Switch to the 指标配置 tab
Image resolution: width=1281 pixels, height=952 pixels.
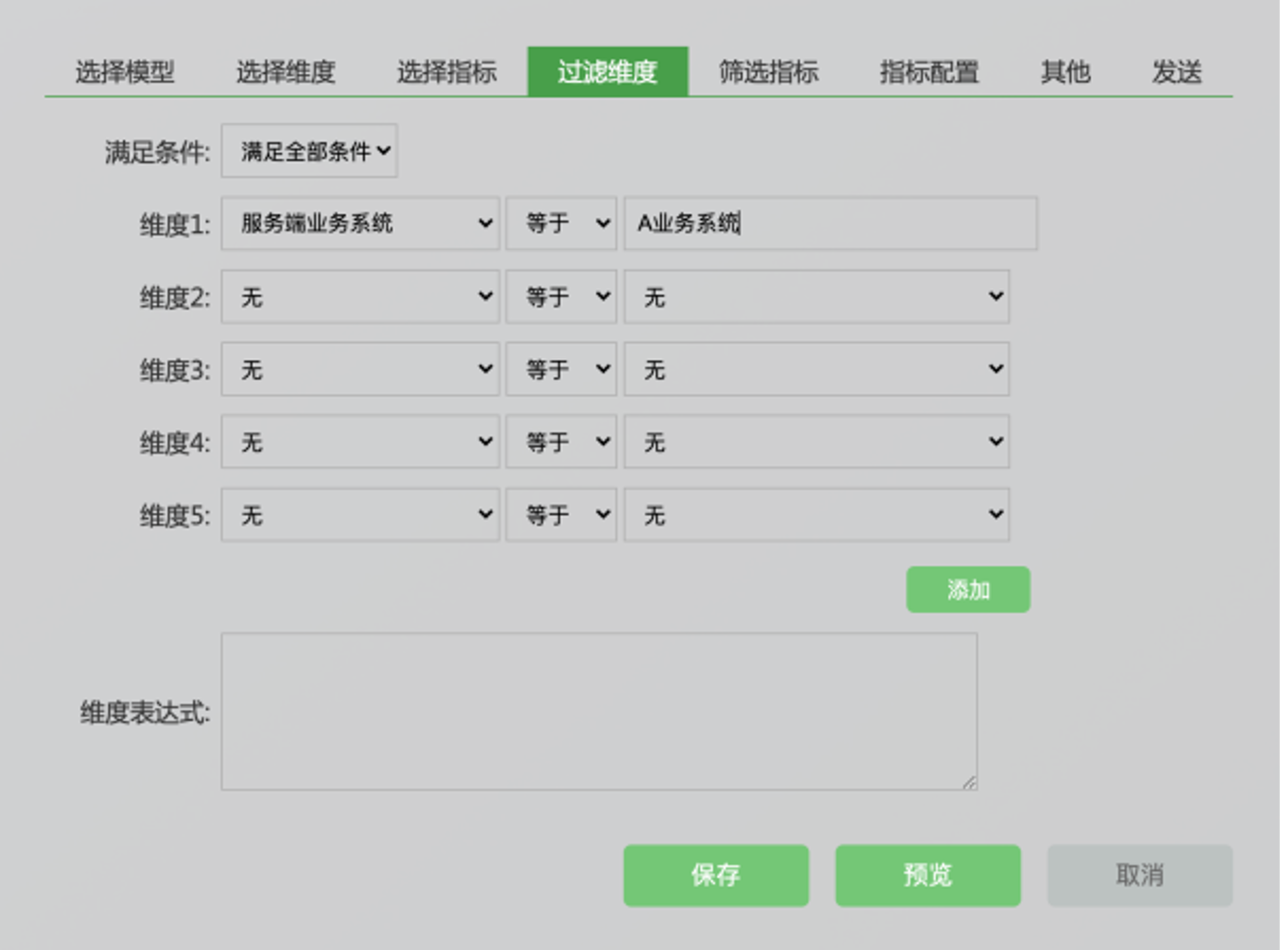[x=929, y=72]
